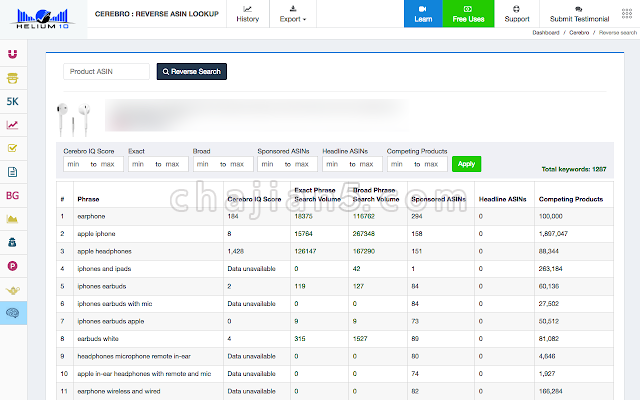This screenshot has width=640, height=400.
Task: Click the Exact max filter field
Action: [x=173, y=164]
